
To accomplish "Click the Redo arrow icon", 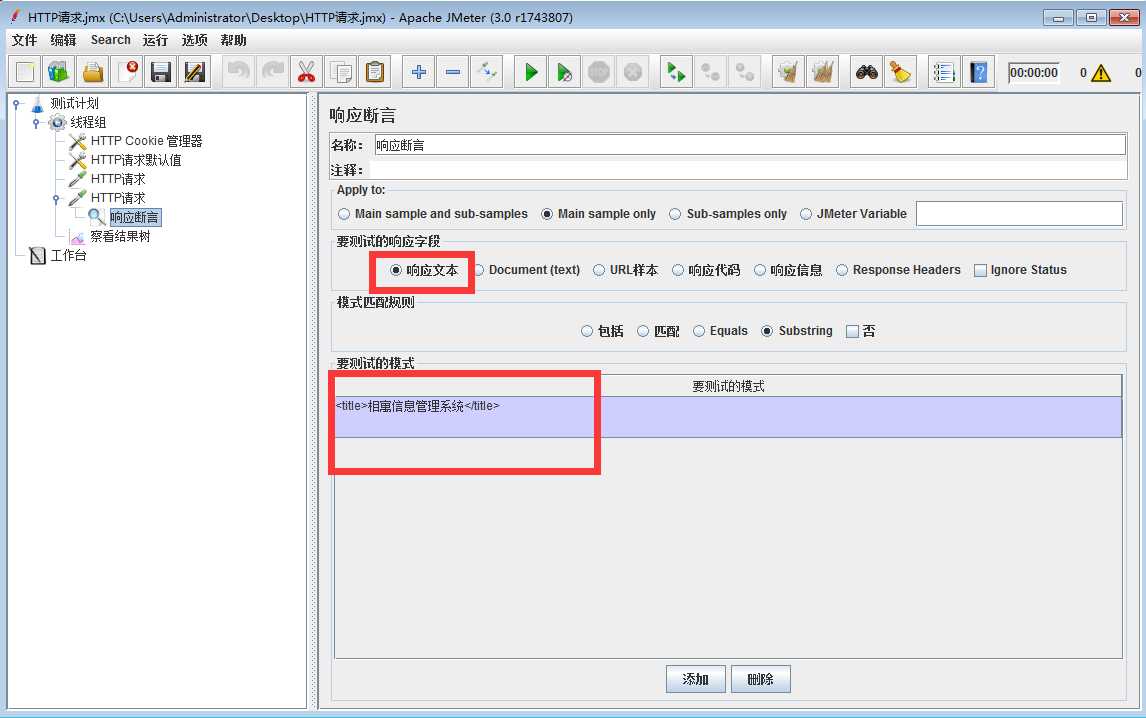I will point(273,72).
